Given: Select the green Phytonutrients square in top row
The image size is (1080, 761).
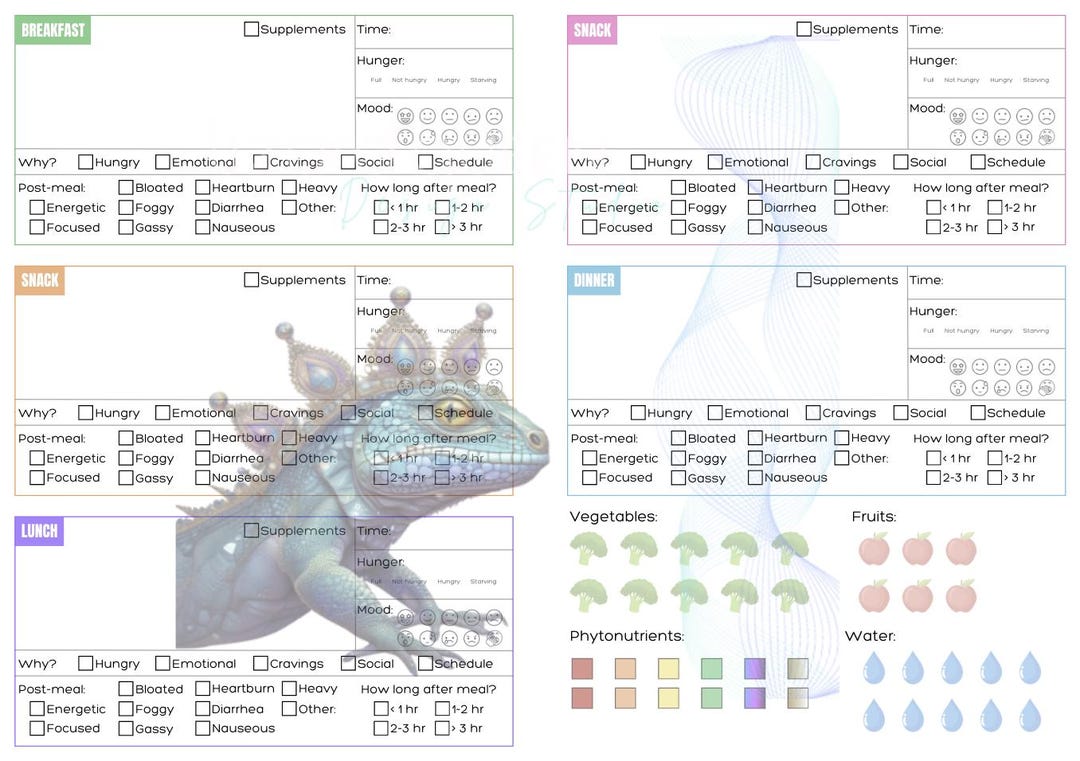Looking at the screenshot, I should (712, 669).
